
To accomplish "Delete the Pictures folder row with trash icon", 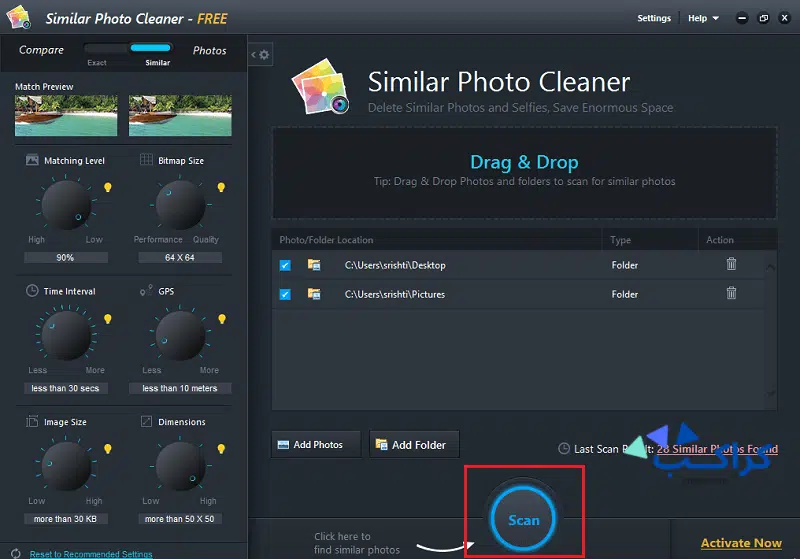I will pos(731,293).
